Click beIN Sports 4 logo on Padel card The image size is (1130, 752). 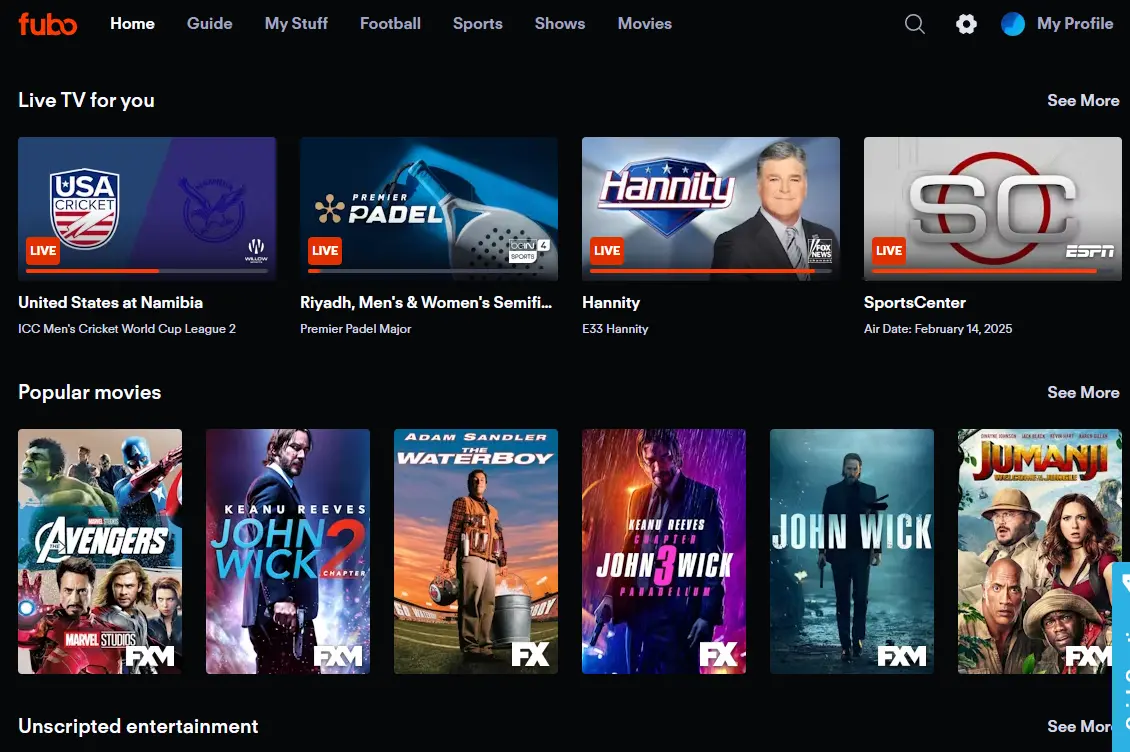tap(530, 250)
